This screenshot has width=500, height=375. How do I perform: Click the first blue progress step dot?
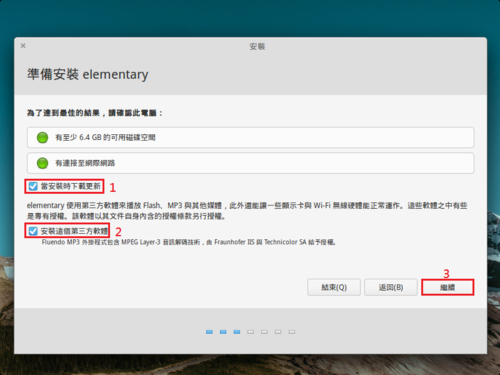209,332
